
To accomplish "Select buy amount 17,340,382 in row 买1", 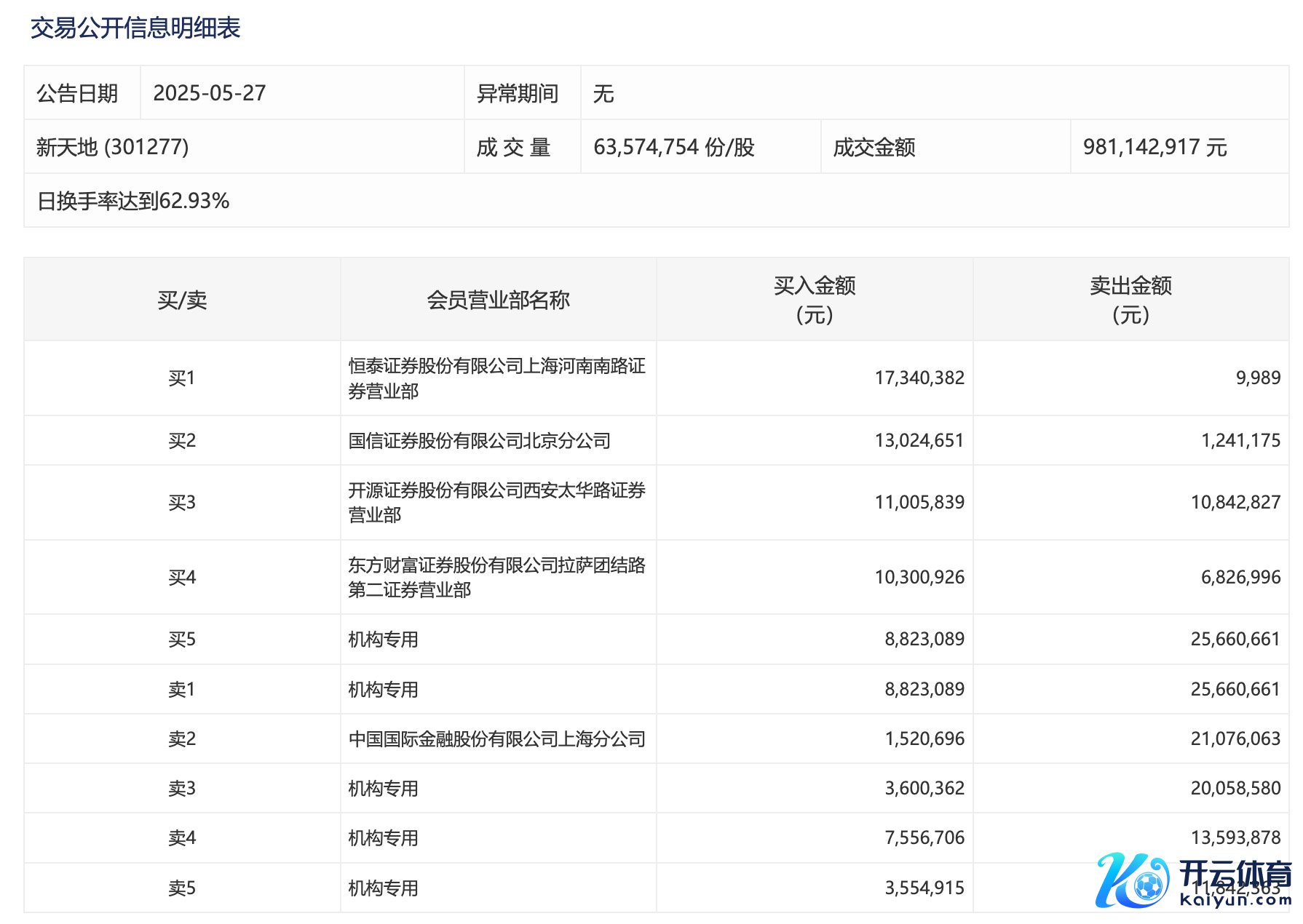I will (919, 378).
